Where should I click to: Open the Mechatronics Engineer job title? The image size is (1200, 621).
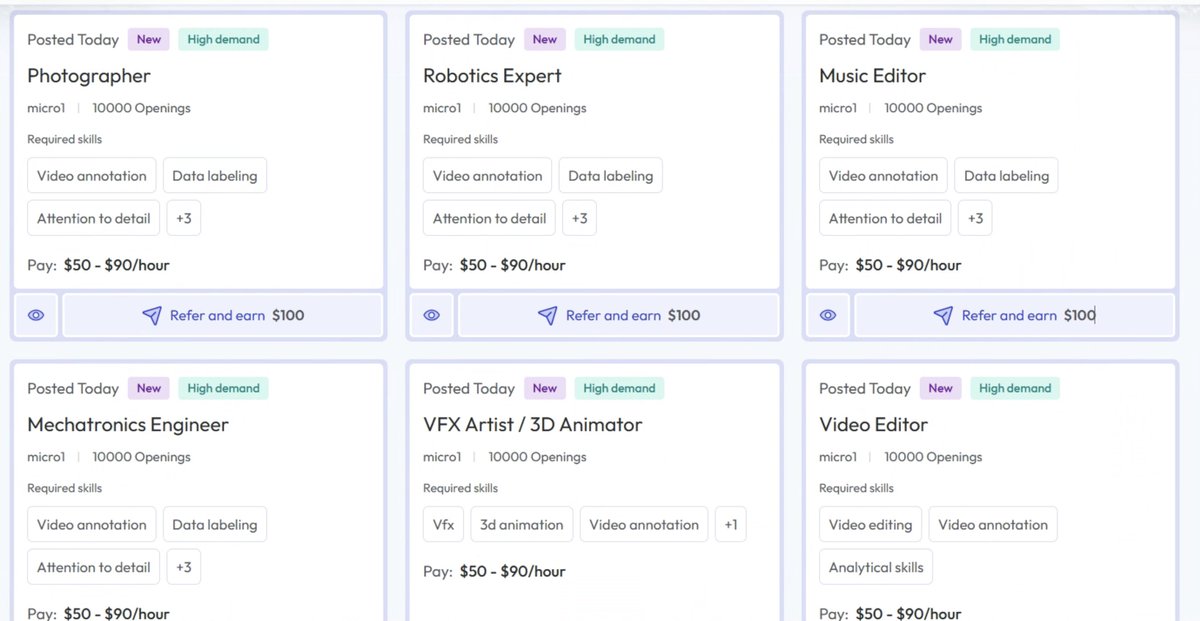click(128, 425)
